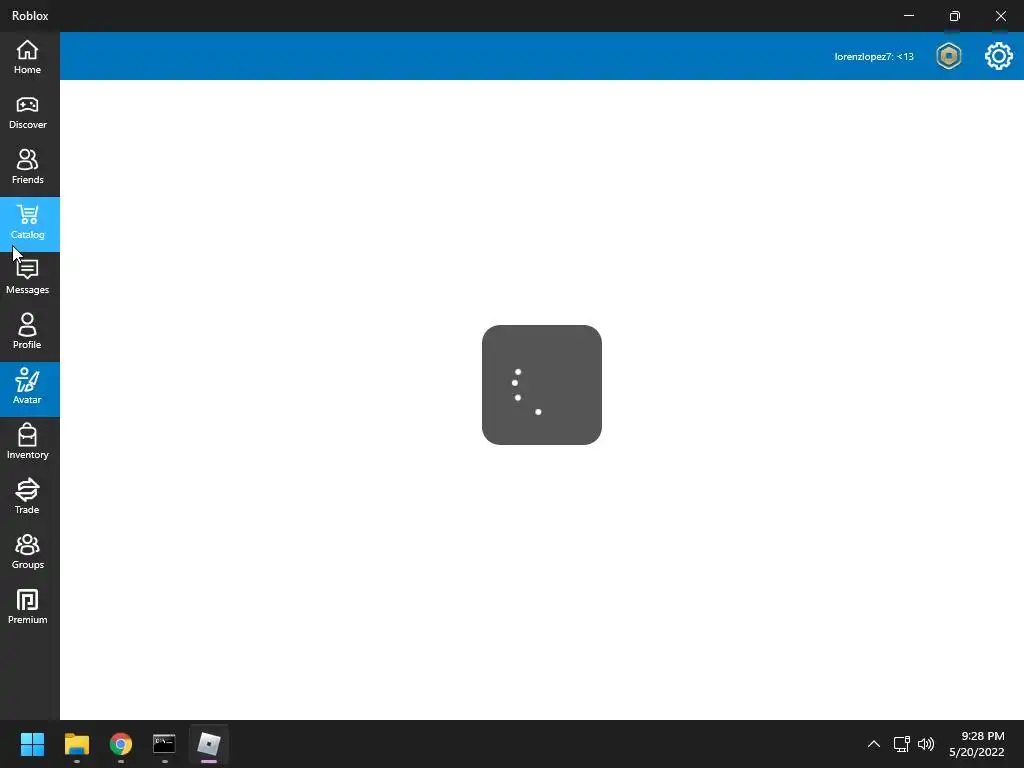Screen dimensions: 1024x768
Task: Close the Roblox window
Action: [1000, 16]
